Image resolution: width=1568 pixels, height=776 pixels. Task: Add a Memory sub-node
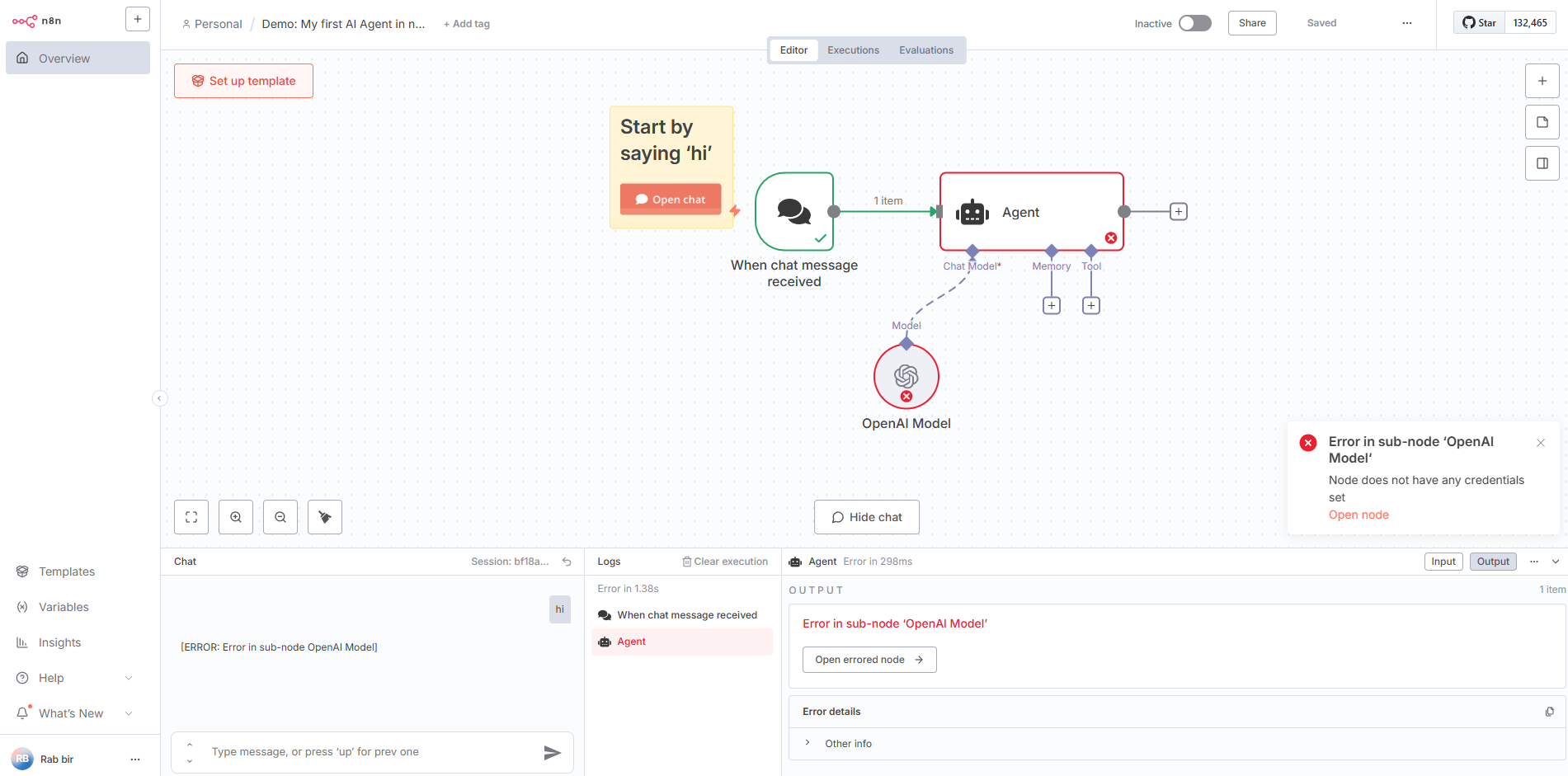[1052, 306]
